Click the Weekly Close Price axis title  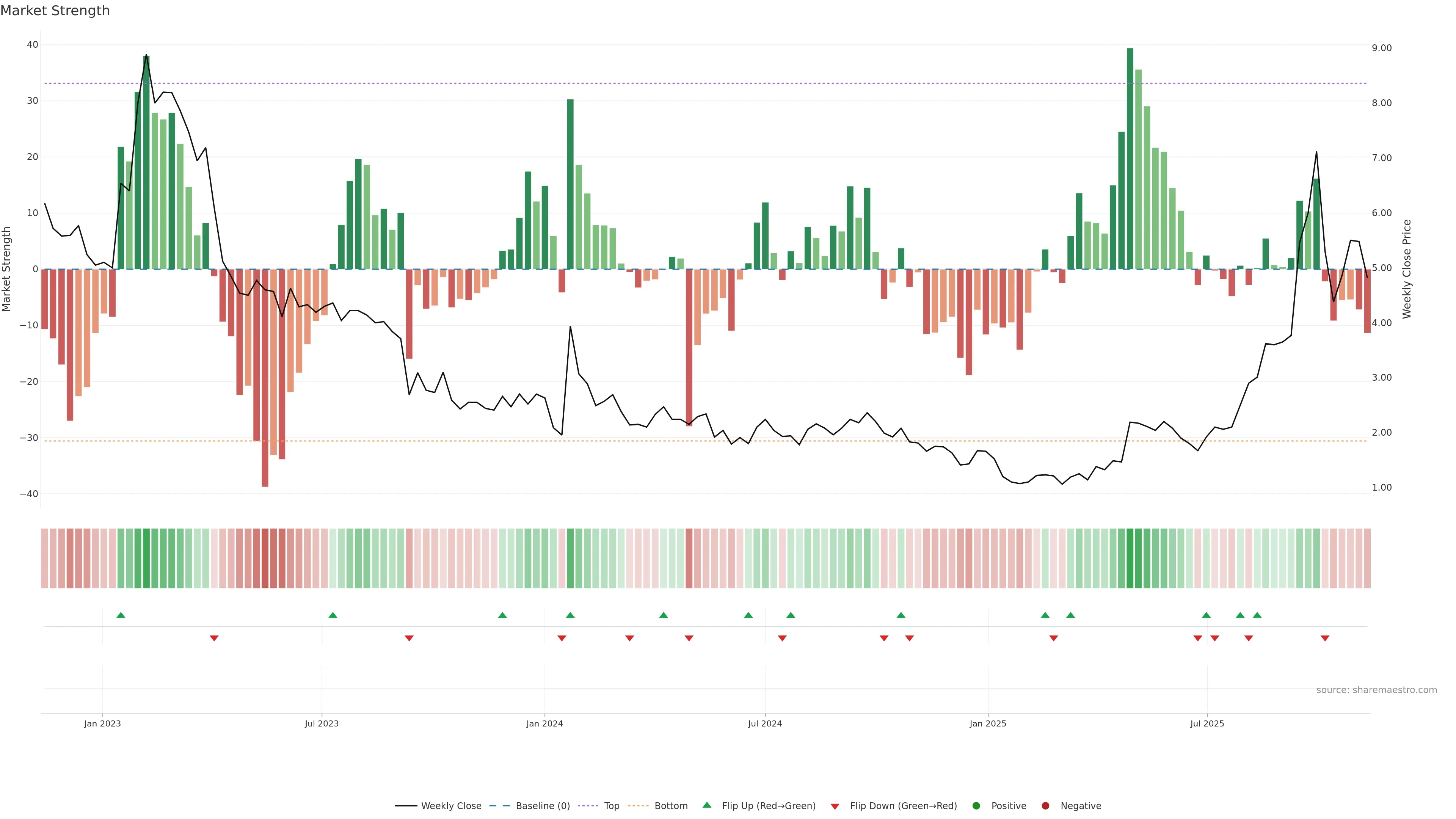[1407, 269]
